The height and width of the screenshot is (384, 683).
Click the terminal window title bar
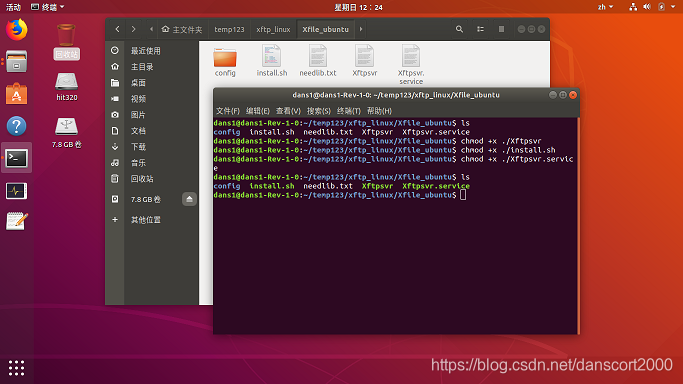click(396, 95)
